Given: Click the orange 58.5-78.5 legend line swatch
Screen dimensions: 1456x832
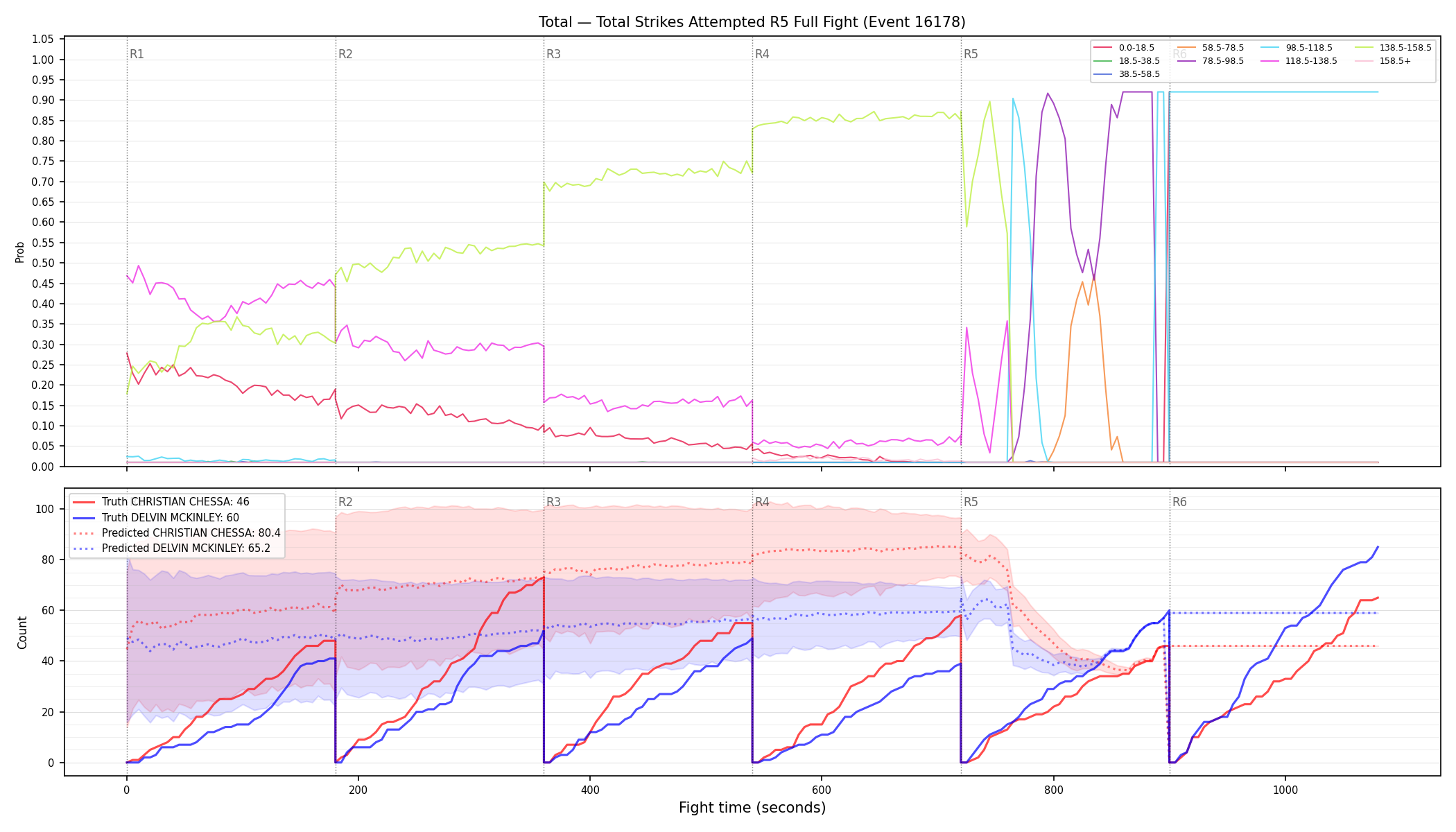Looking at the screenshot, I should [1186, 48].
